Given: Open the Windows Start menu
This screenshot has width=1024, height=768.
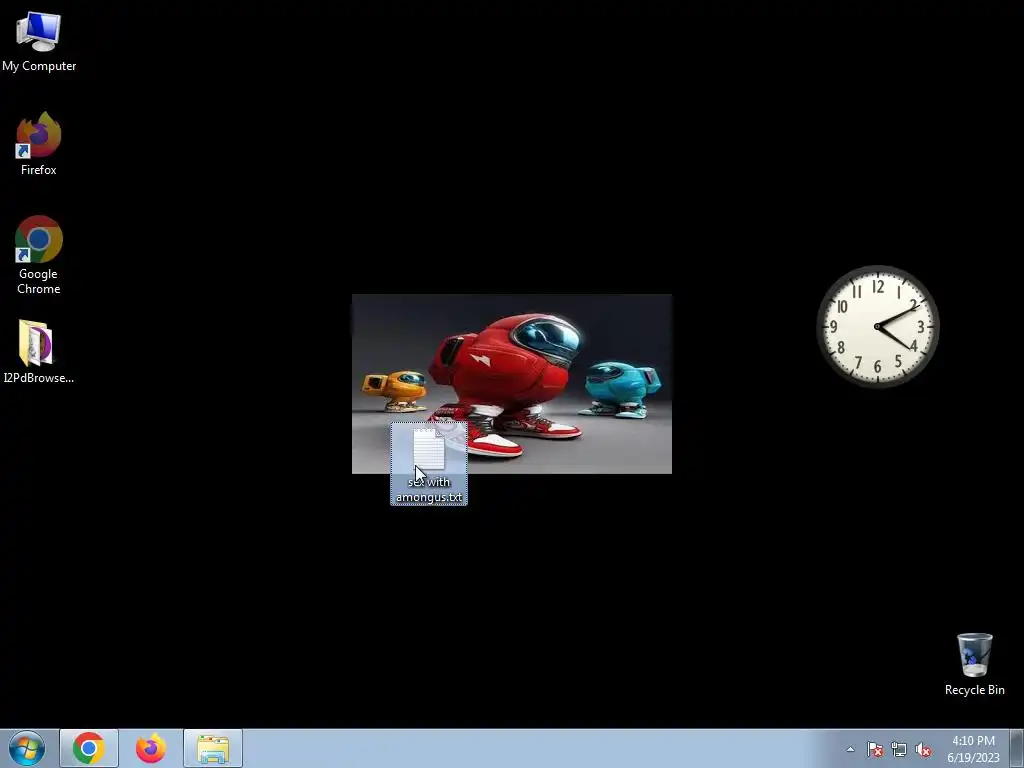Looking at the screenshot, I should [x=27, y=748].
